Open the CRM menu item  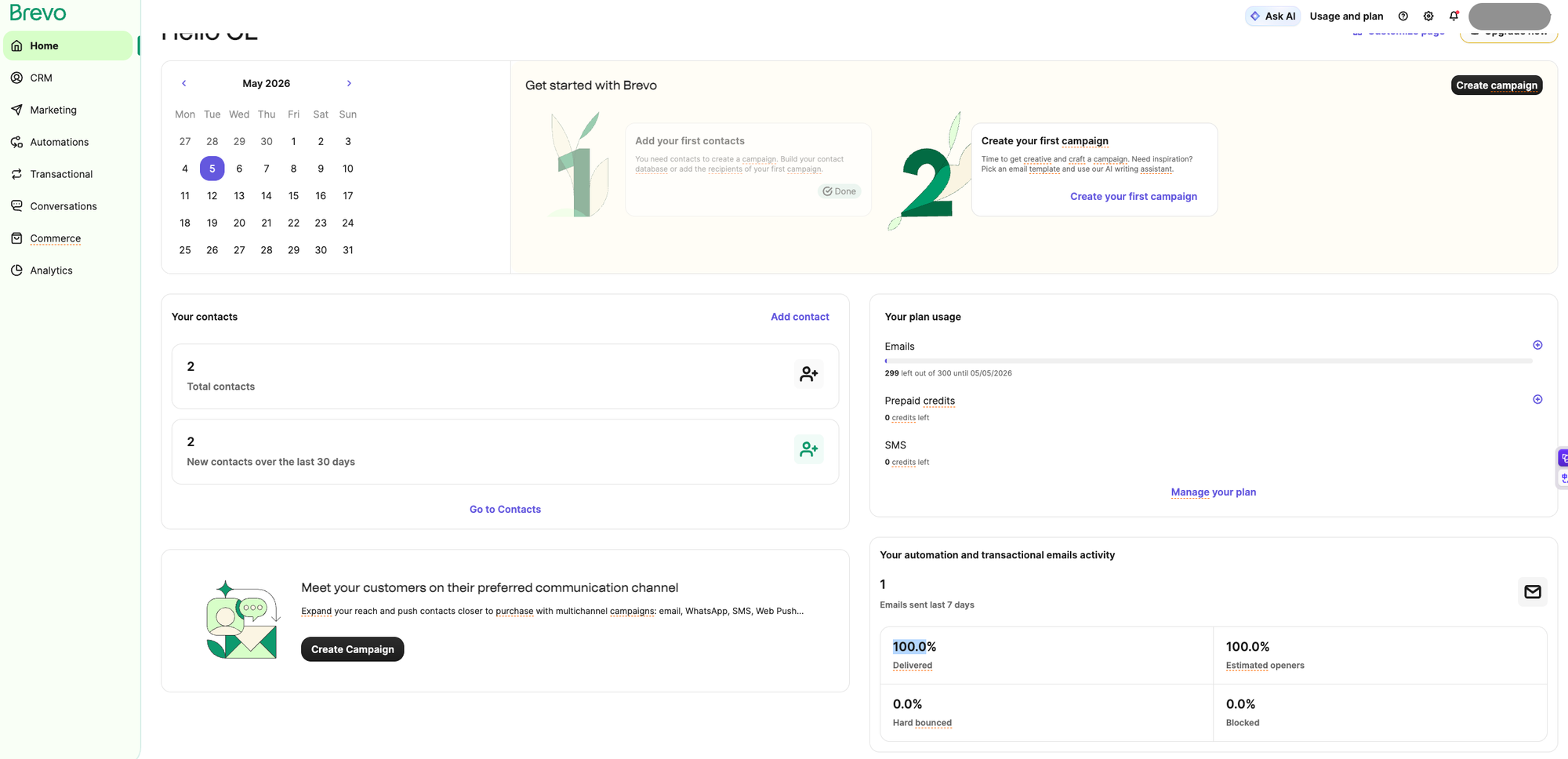68,78
